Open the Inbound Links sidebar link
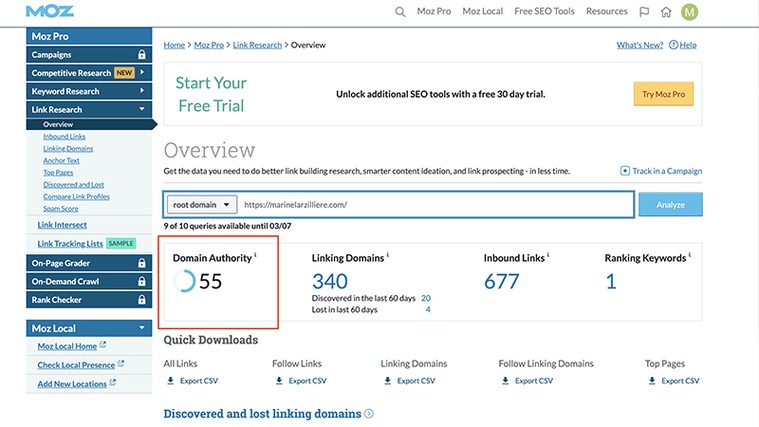The image size is (759, 427). 64,137
